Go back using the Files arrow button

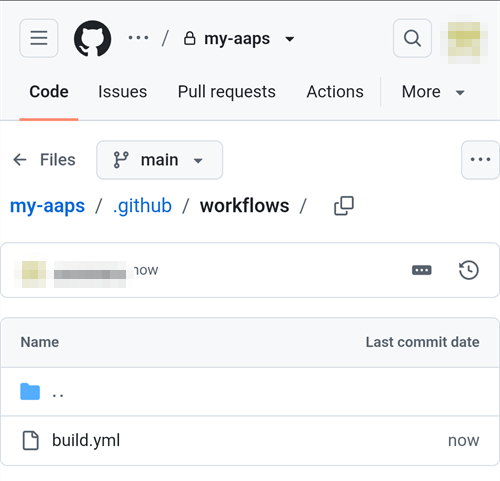44,160
